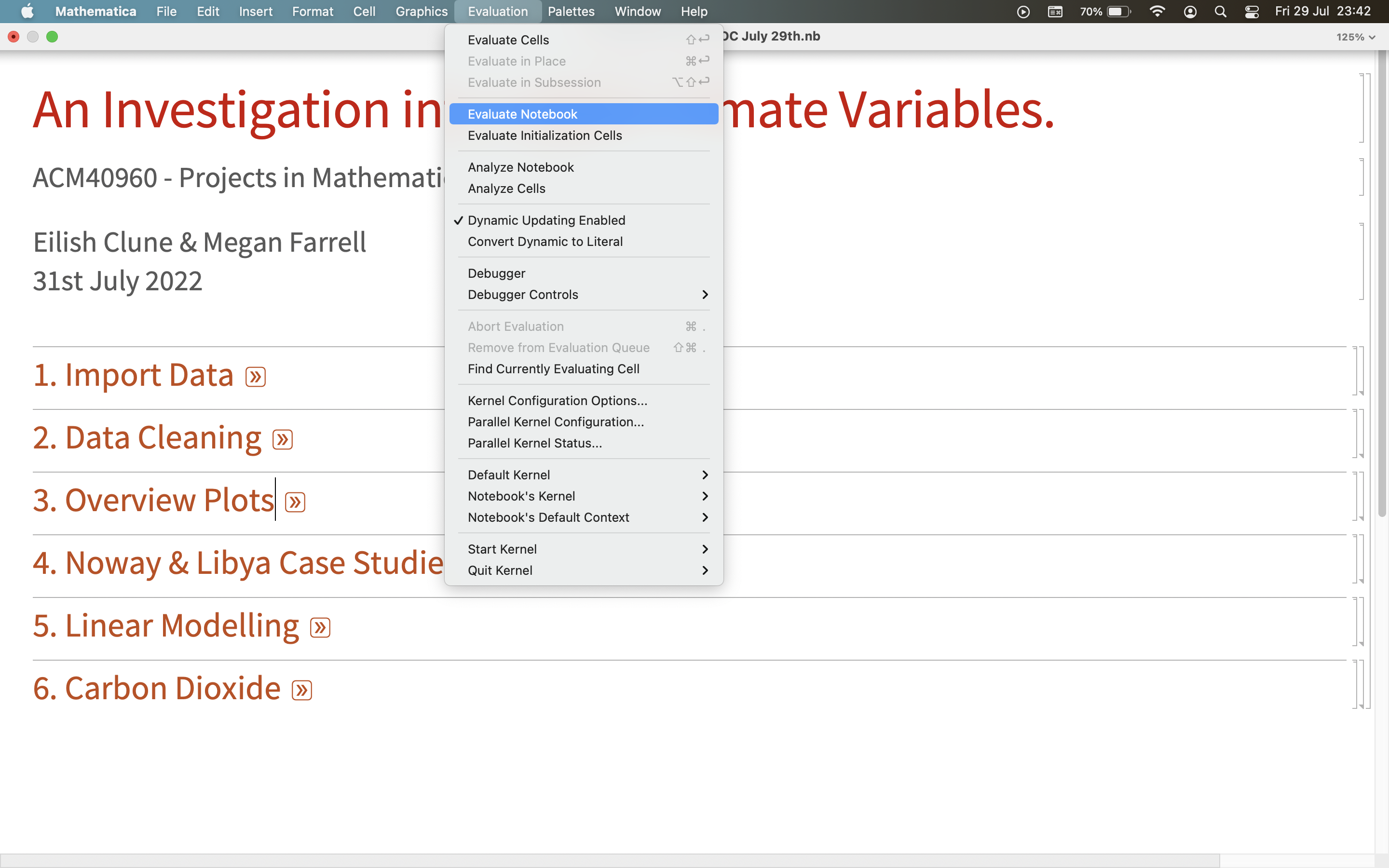Open the Debugger menu entry

584,273
